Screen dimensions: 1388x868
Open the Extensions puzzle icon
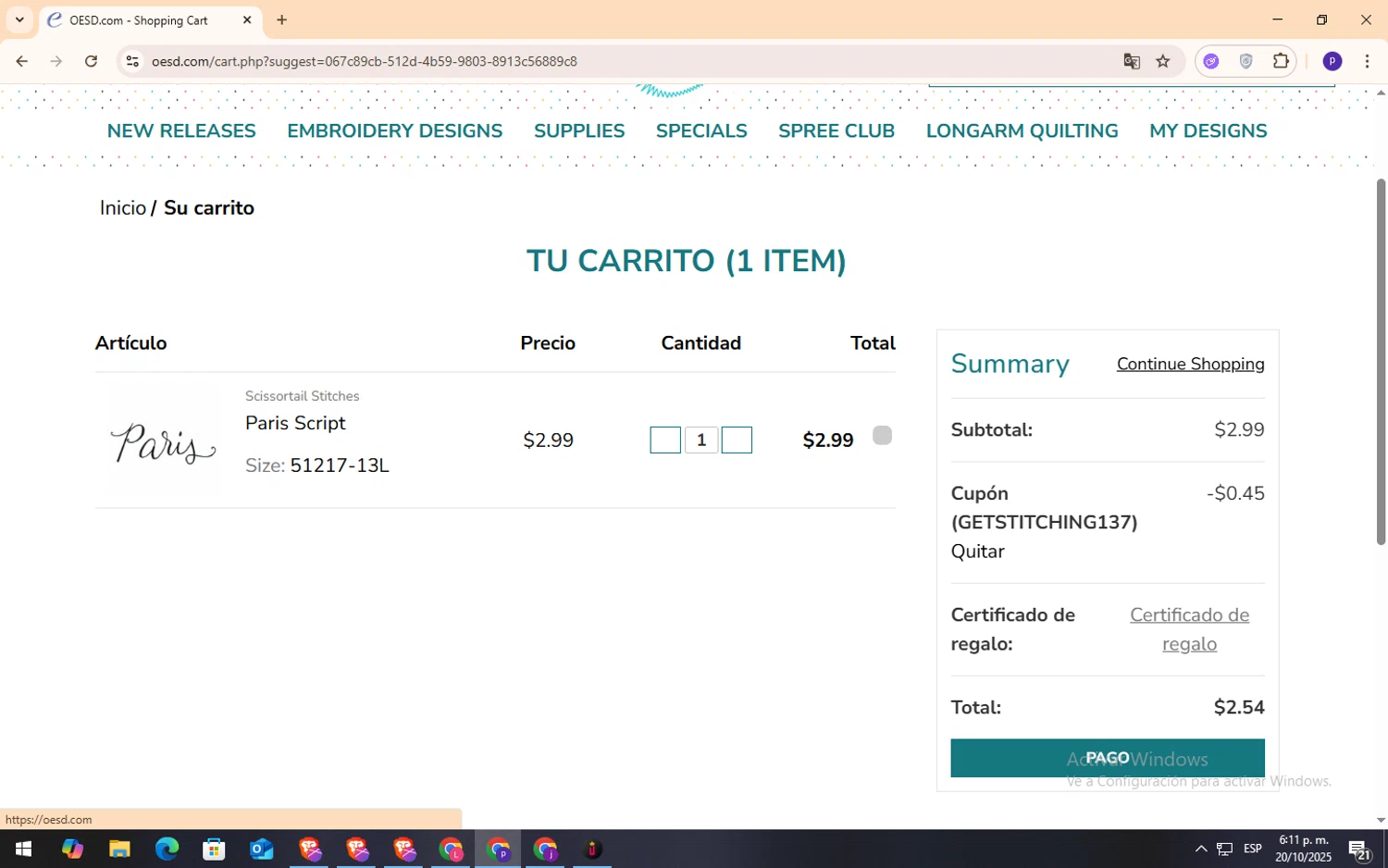(x=1281, y=61)
